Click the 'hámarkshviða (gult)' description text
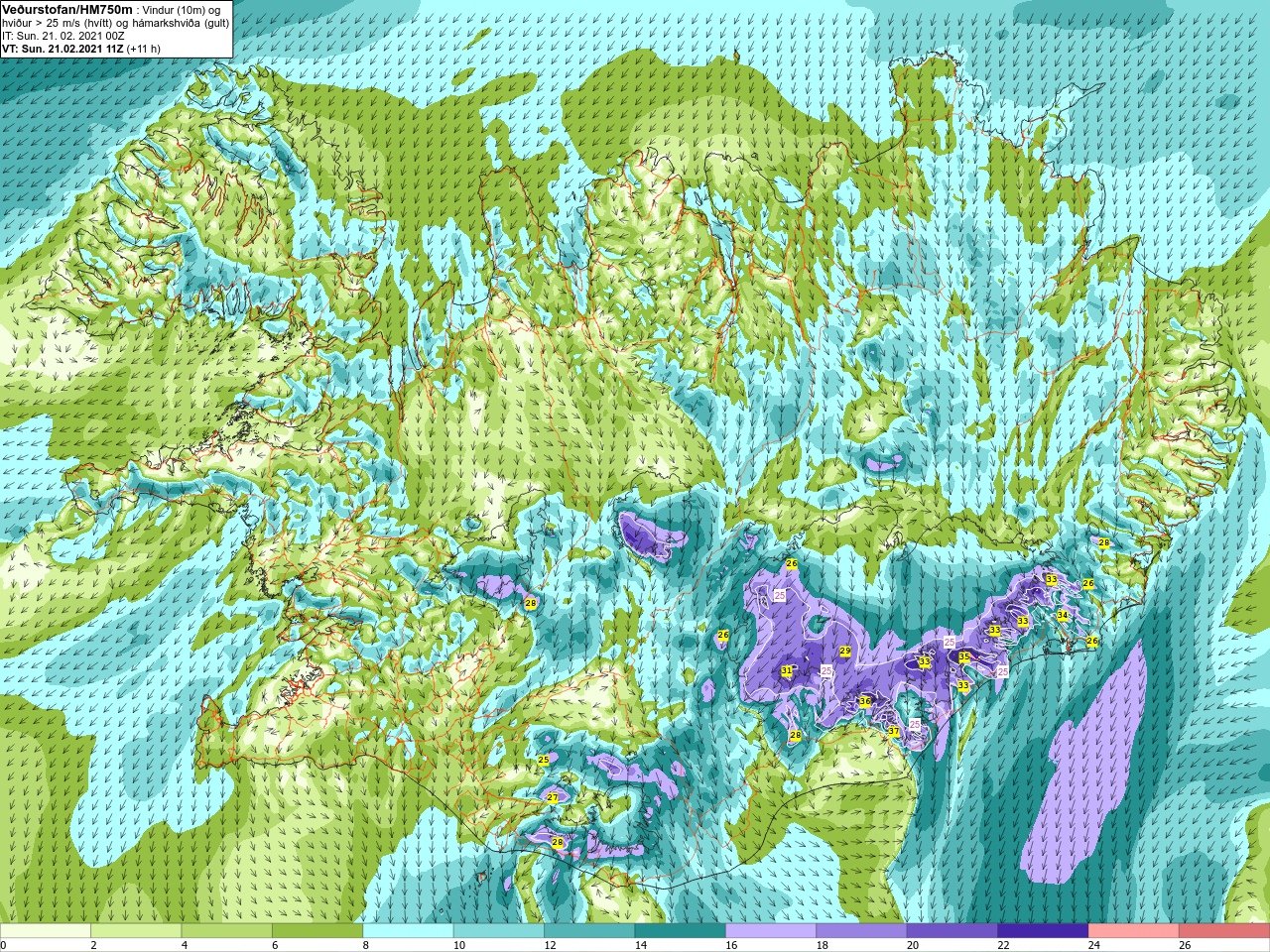 pos(176,22)
